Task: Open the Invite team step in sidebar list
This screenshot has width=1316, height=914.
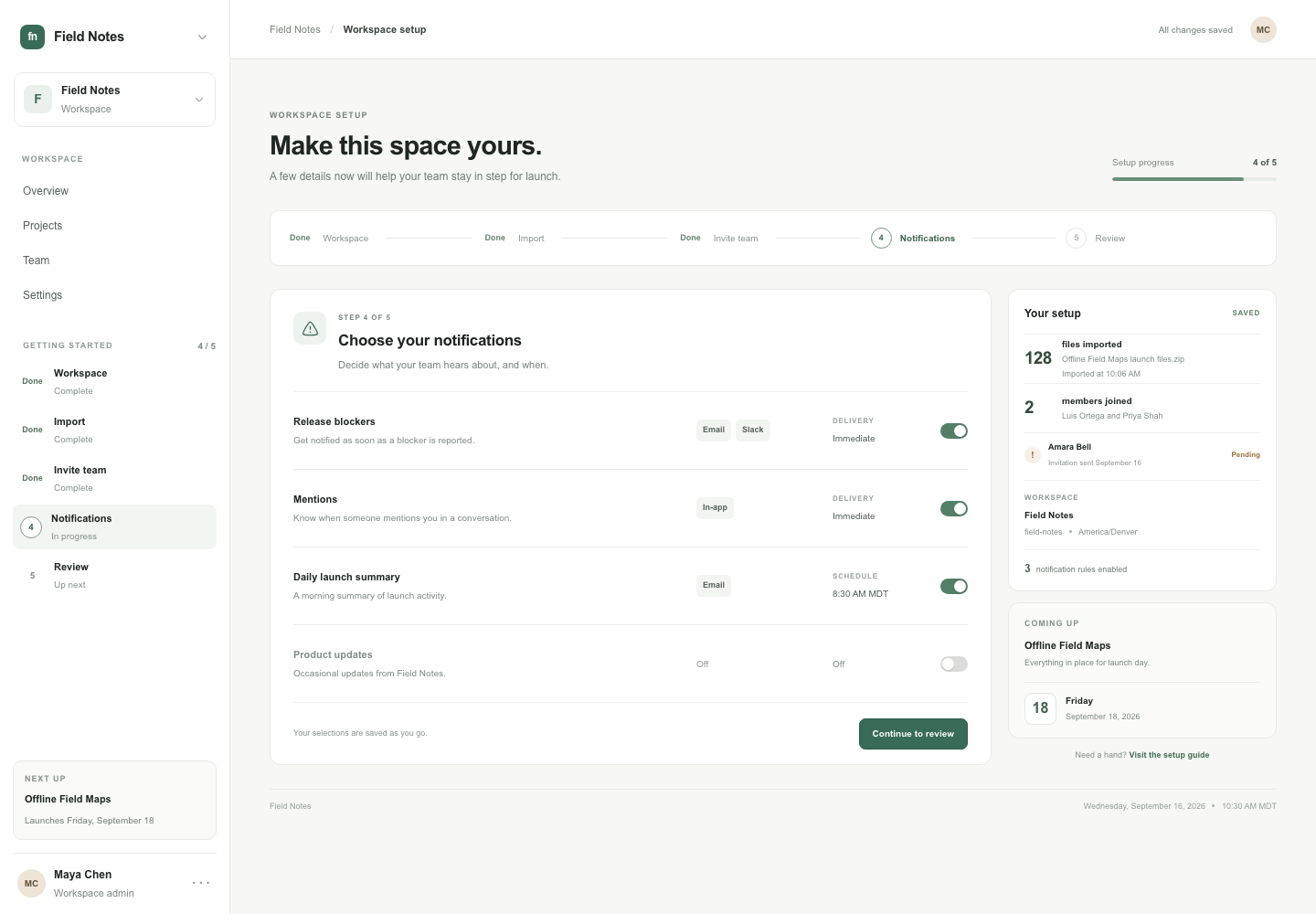Action: coord(114,479)
